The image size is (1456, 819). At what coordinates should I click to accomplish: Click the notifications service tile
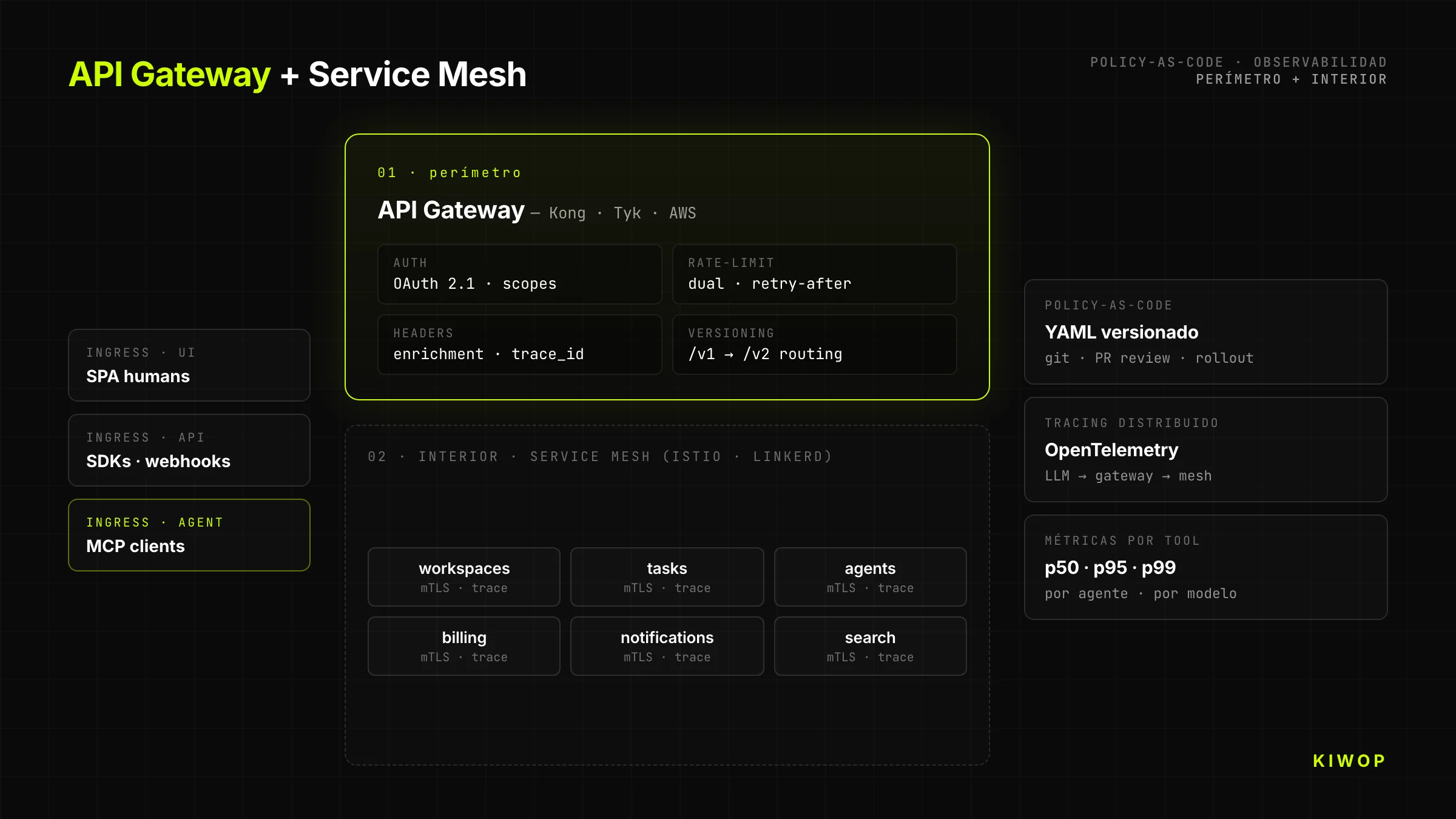pyautogui.click(x=667, y=645)
